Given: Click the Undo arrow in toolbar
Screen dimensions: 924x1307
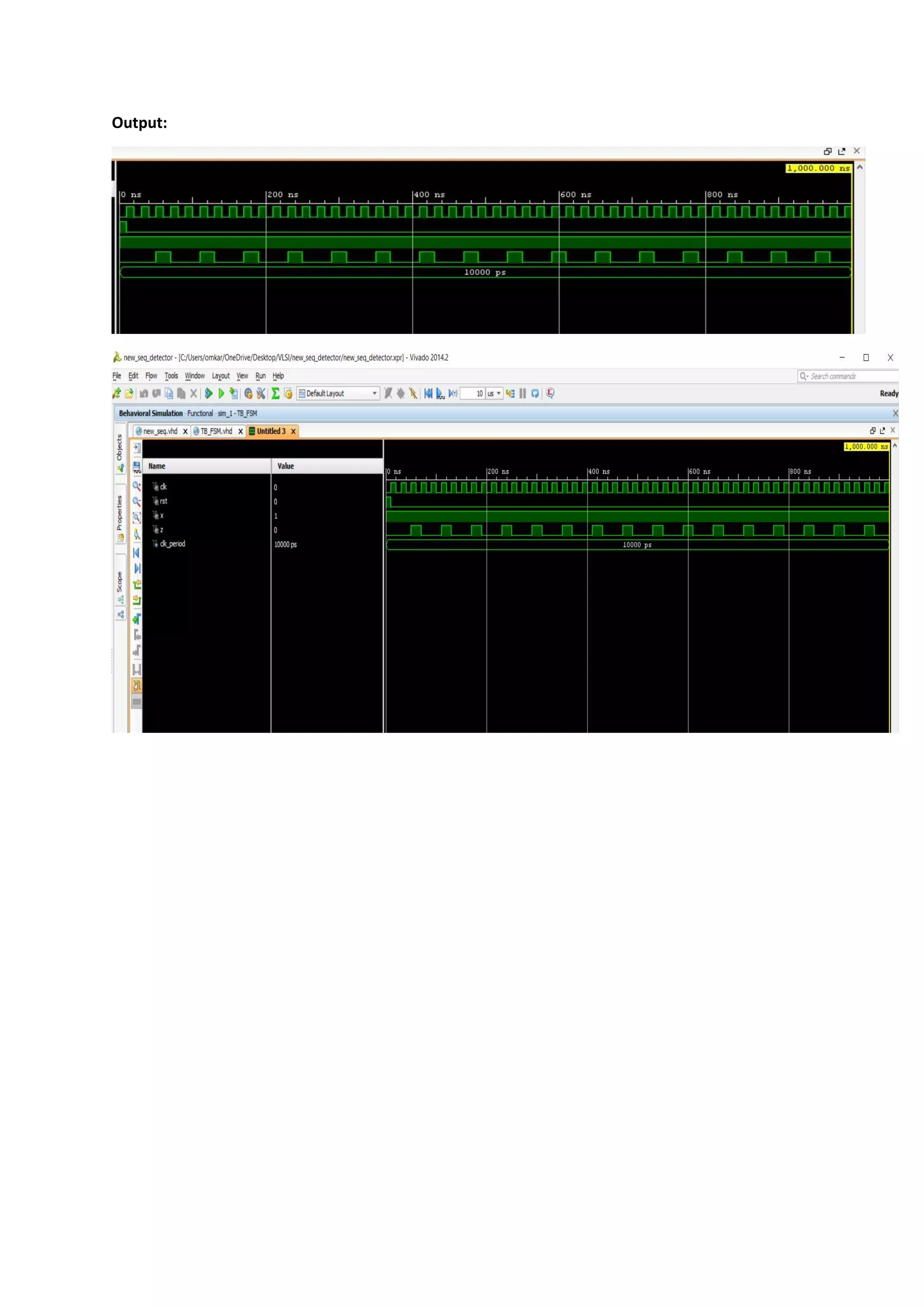Looking at the screenshot, I should point(144,394).
